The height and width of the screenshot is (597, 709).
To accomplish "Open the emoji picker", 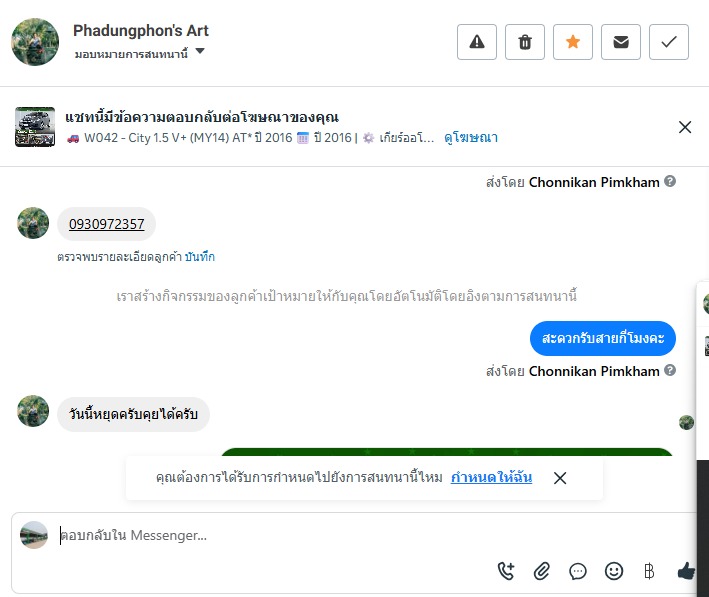I will tap(614, 571).
